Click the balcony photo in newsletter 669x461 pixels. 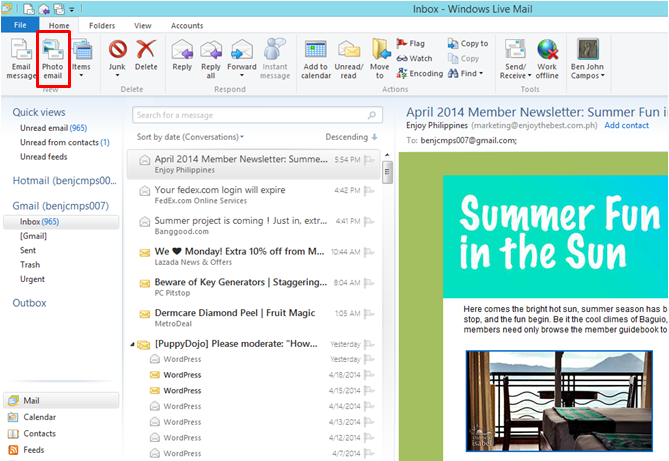click(x=559, y=401)
